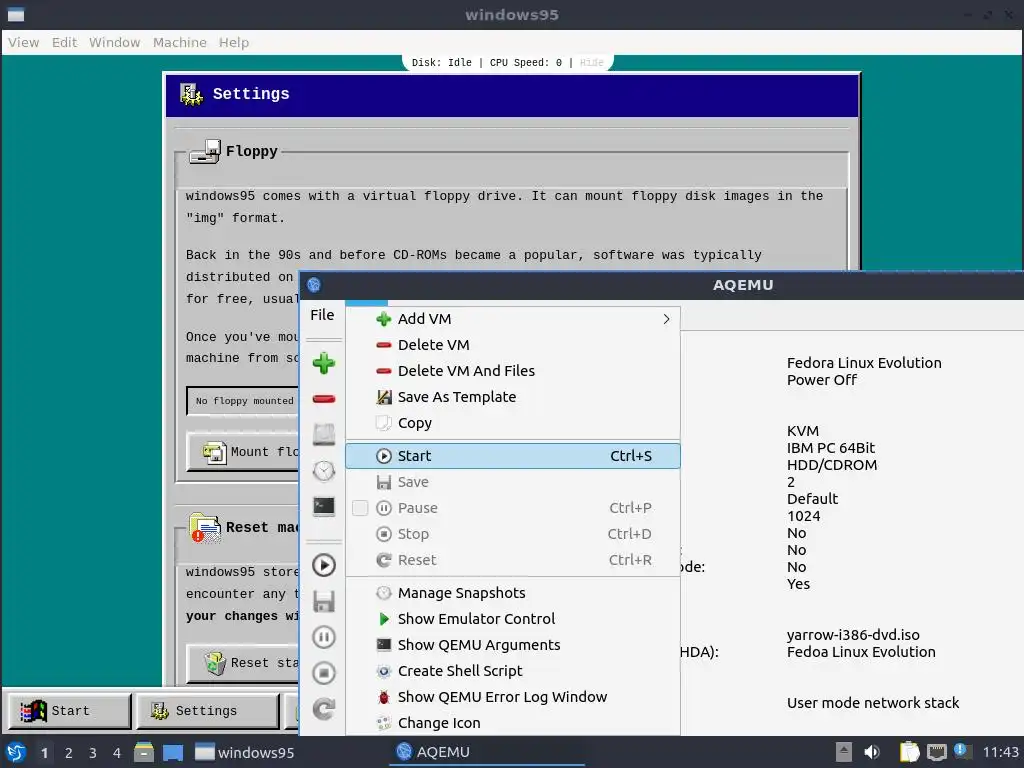This screenshot has width=1024, height=768.
Task: Select Delete VM And Files entry
Action: [x=513, y=371]
